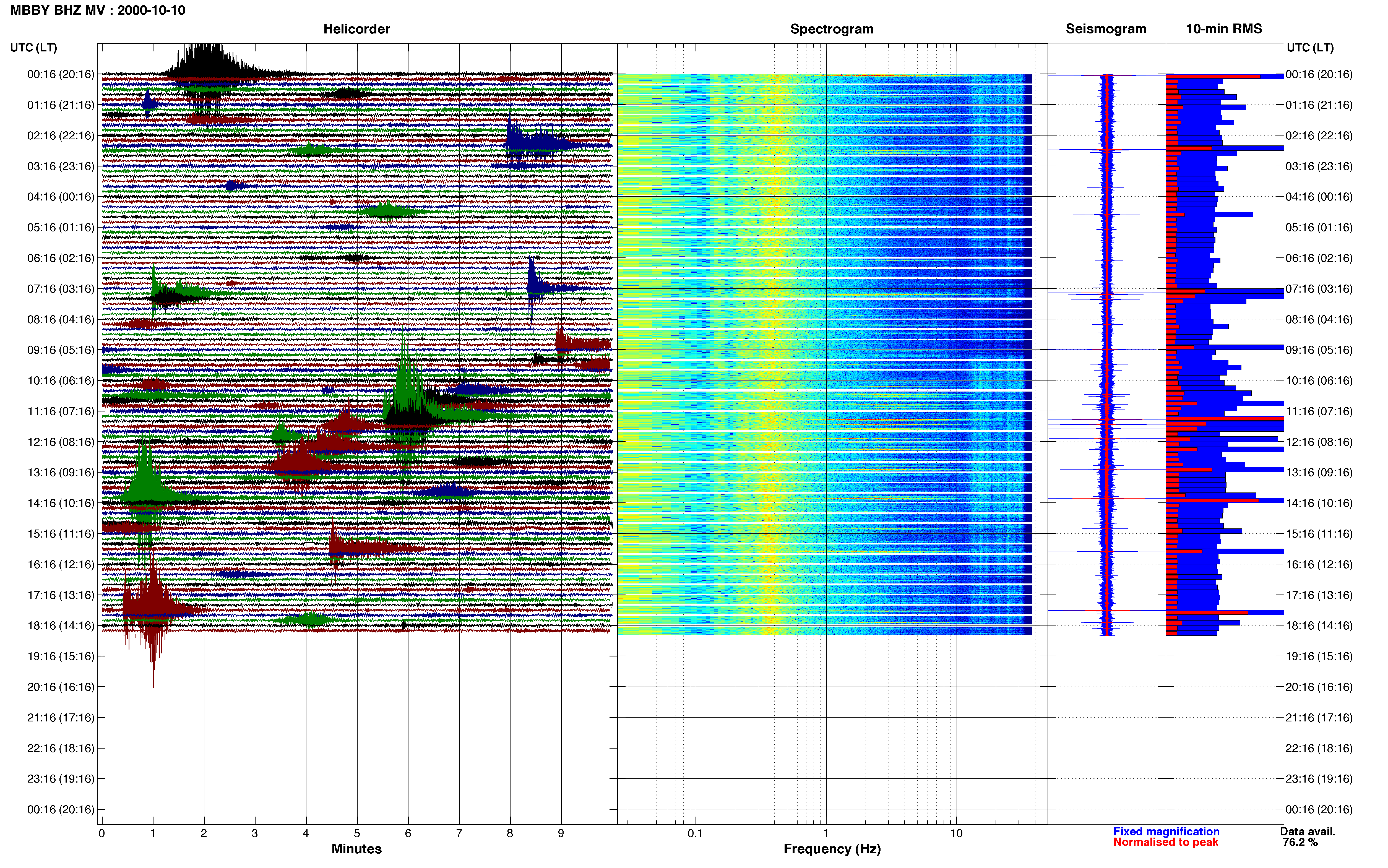Click minute tick label '5' on helicorder axis
Image resolution: width=1388 pixels, height=868 pixels.
(357, 833)
